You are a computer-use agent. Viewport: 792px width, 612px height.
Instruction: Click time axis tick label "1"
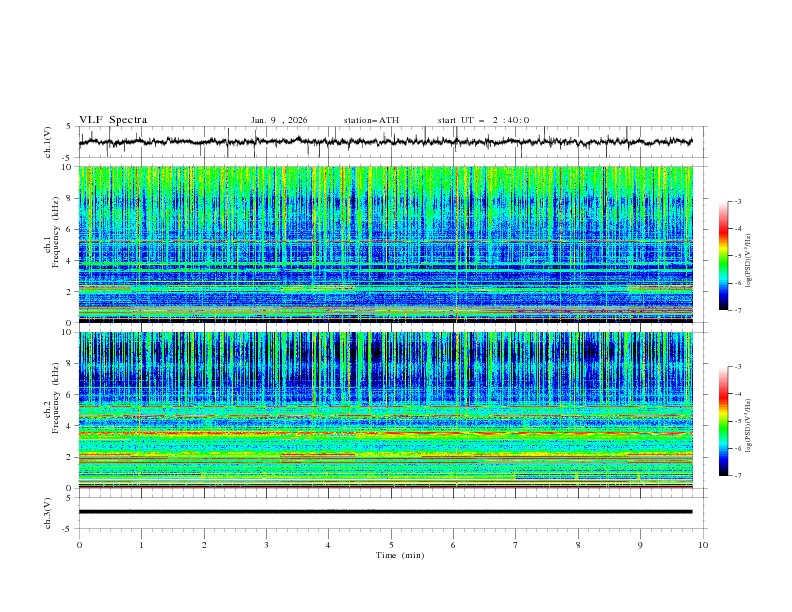[x=141, y=545]
